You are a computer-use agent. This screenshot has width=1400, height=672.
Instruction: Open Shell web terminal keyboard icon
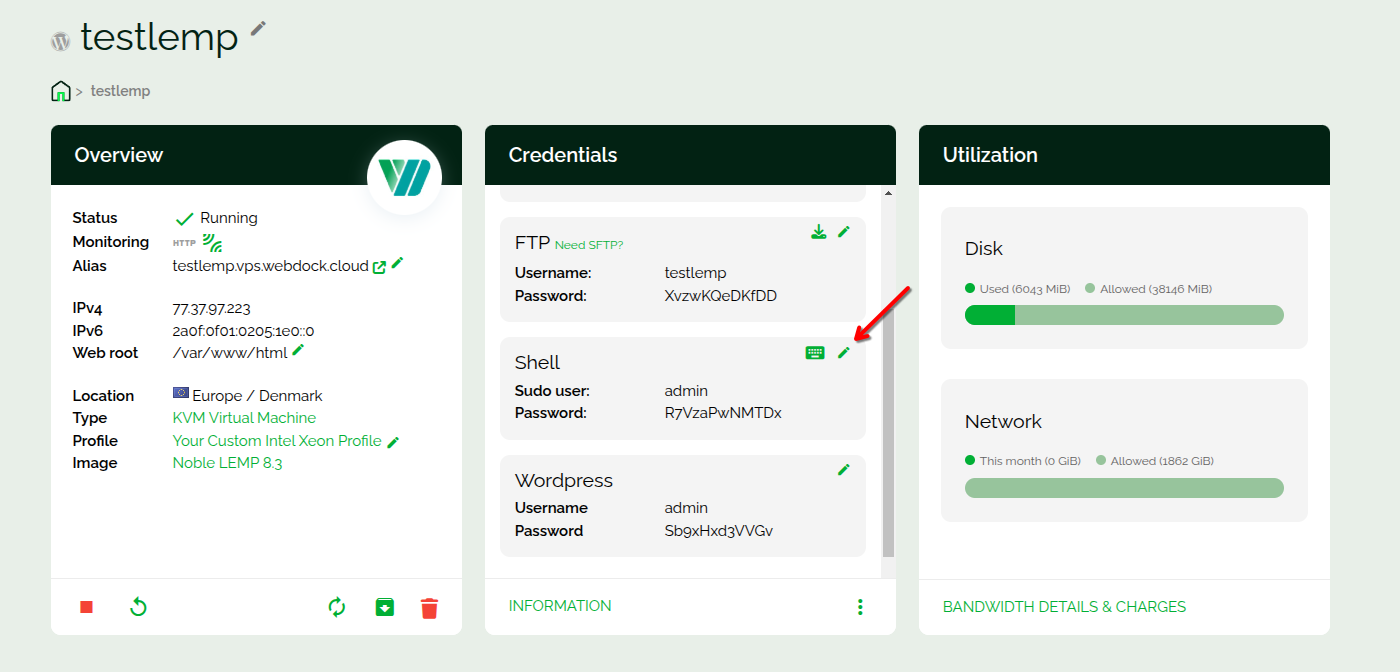815,353
